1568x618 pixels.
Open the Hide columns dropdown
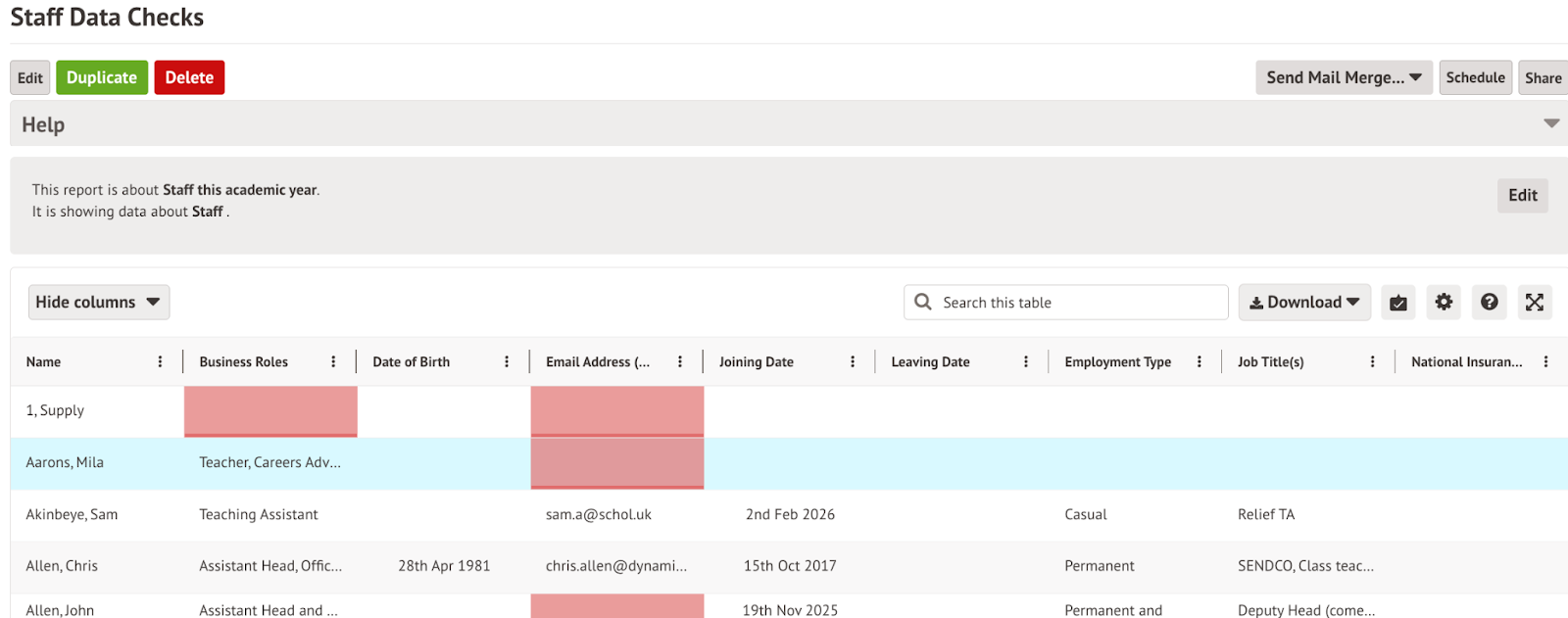(98, 303)
